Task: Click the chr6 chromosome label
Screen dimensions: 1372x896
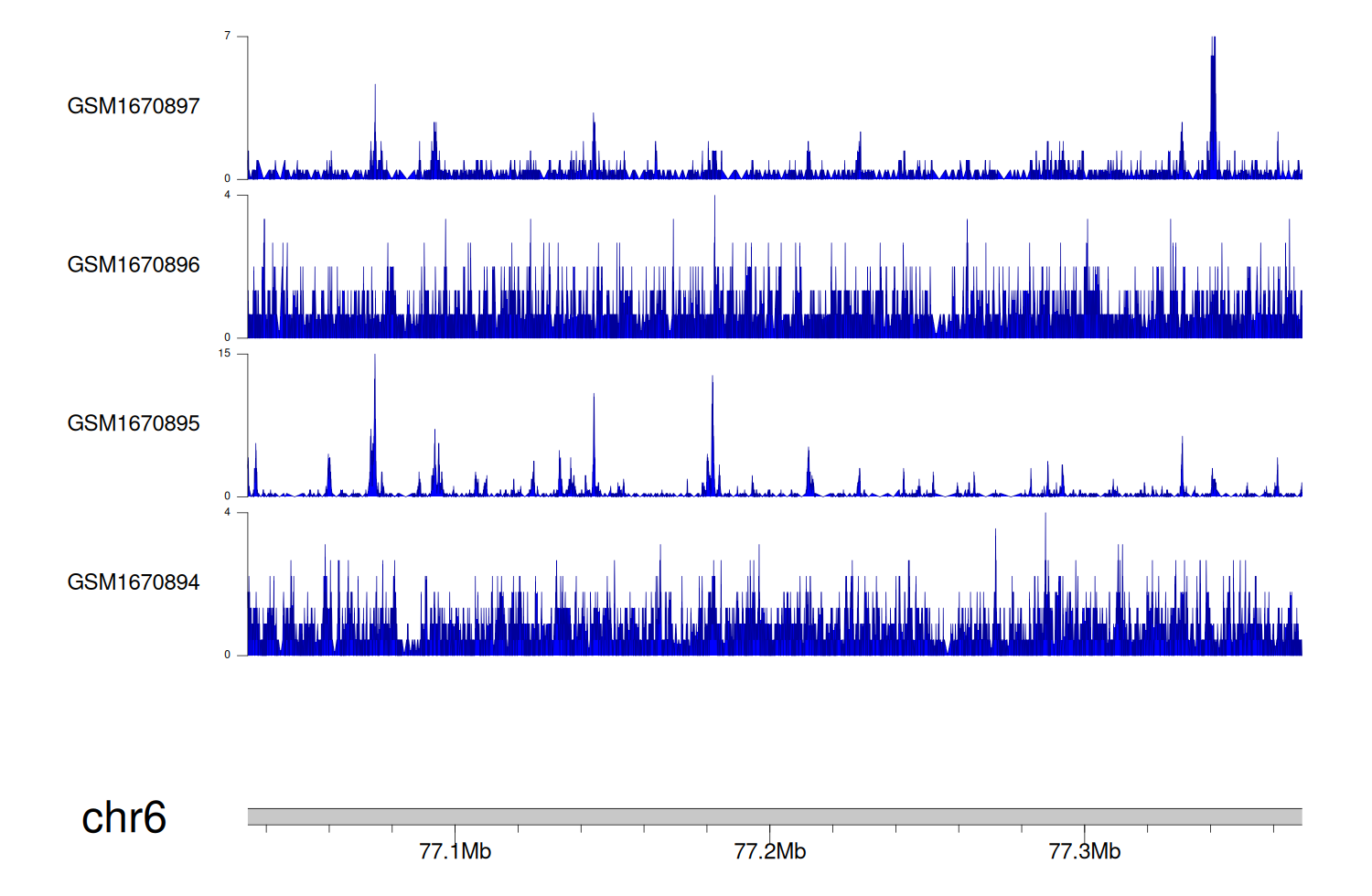Action: click(x=123, y=817)
